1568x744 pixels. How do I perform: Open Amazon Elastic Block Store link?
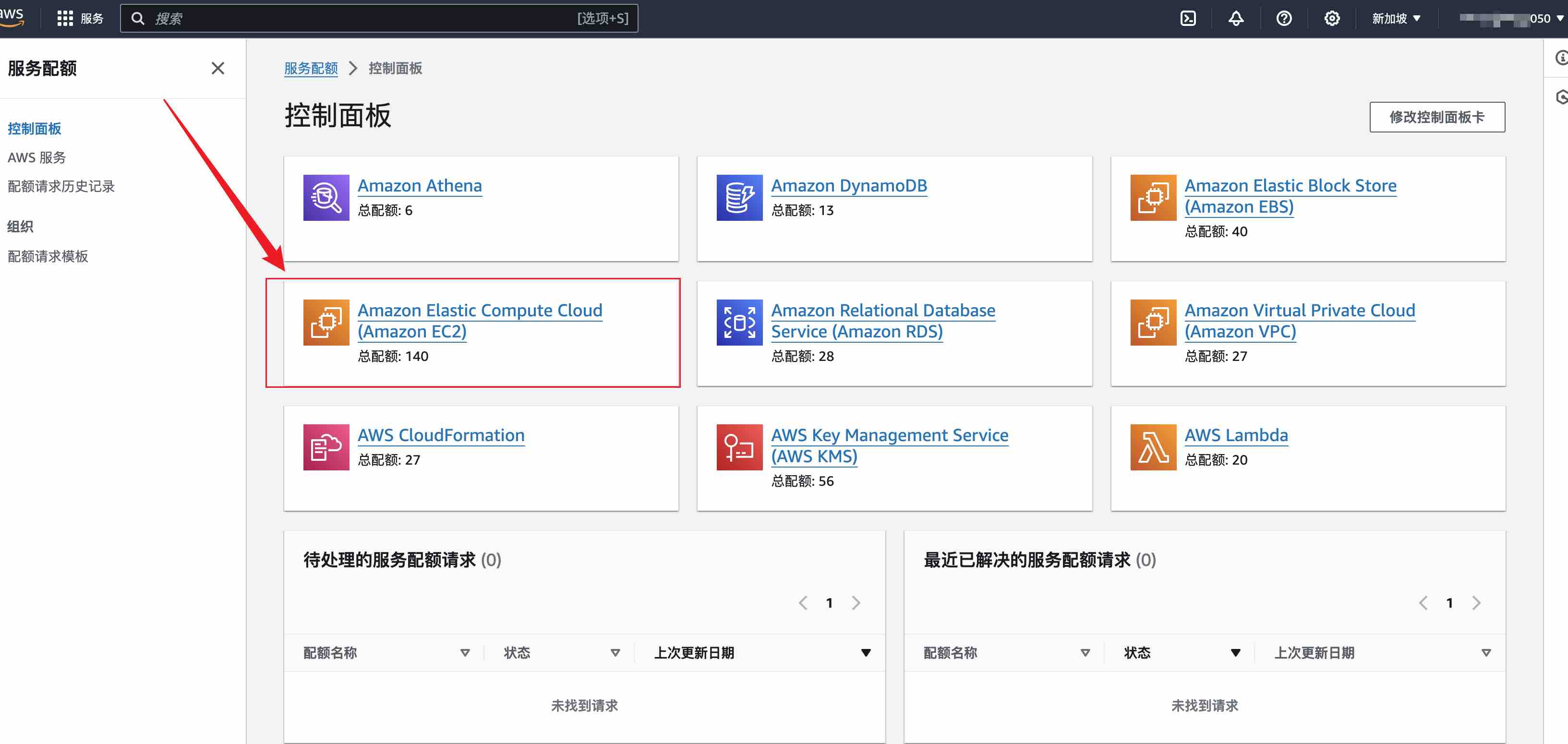(x=1291, y=196)
